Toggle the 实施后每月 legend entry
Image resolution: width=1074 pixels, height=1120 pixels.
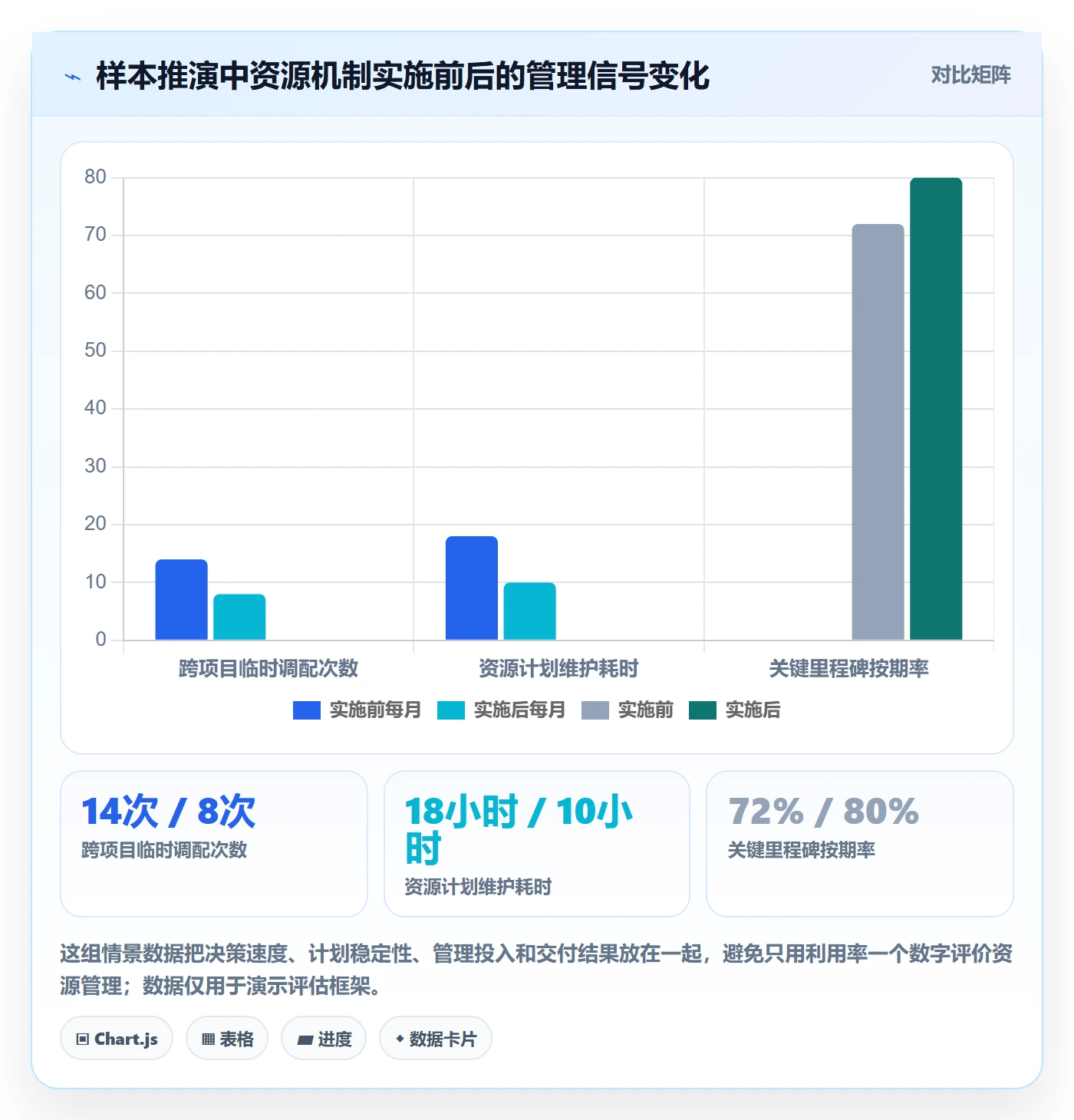pos(502,710)
